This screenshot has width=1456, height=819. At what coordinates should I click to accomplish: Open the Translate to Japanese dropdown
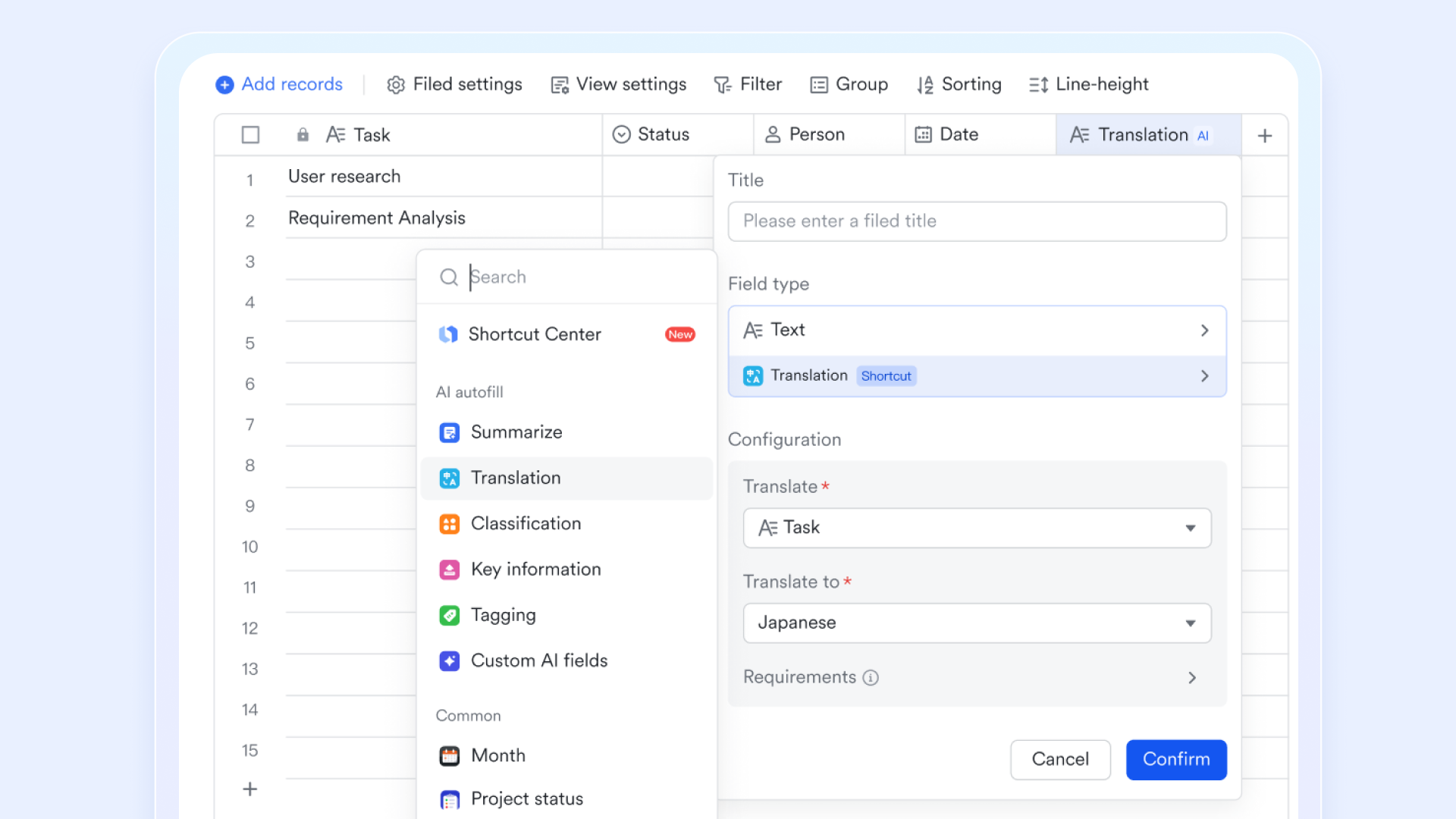(977, 623)
